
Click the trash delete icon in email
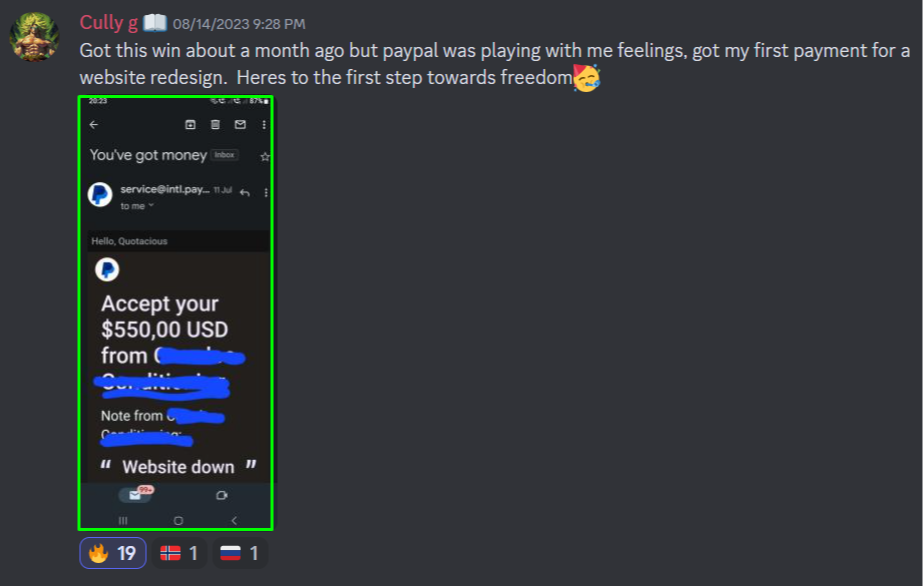[215, 125]
